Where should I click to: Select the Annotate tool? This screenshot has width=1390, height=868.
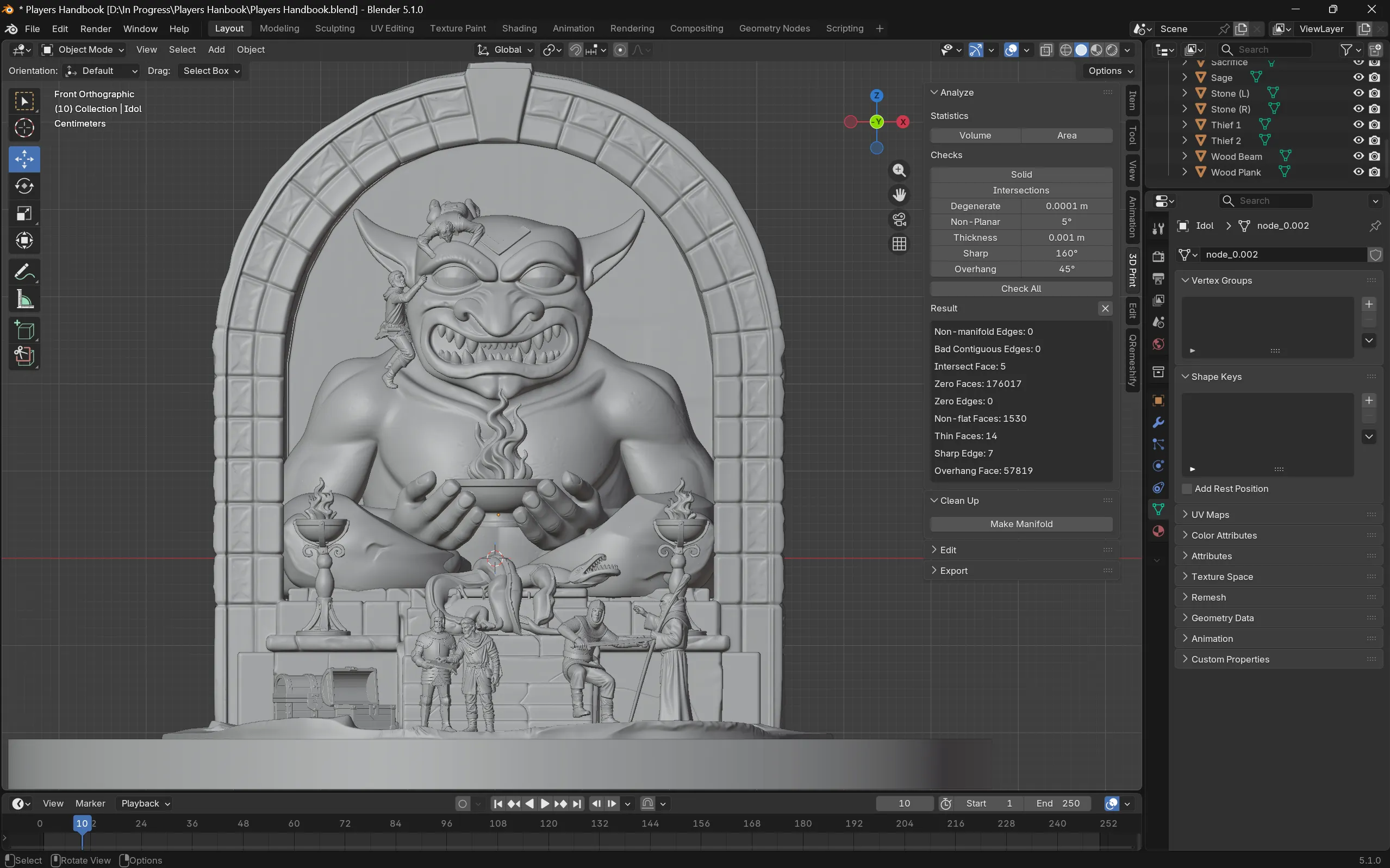pos(24,272)
